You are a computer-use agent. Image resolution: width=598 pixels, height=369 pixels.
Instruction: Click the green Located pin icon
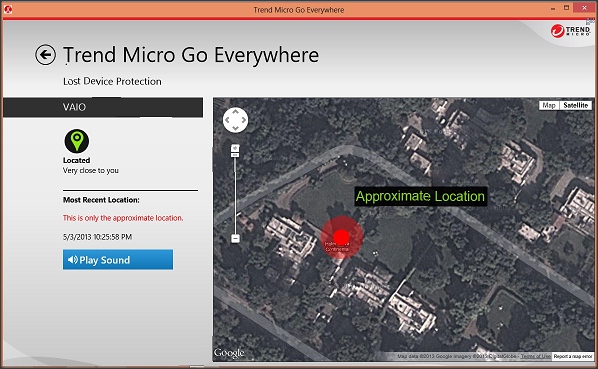pos(77,141)
